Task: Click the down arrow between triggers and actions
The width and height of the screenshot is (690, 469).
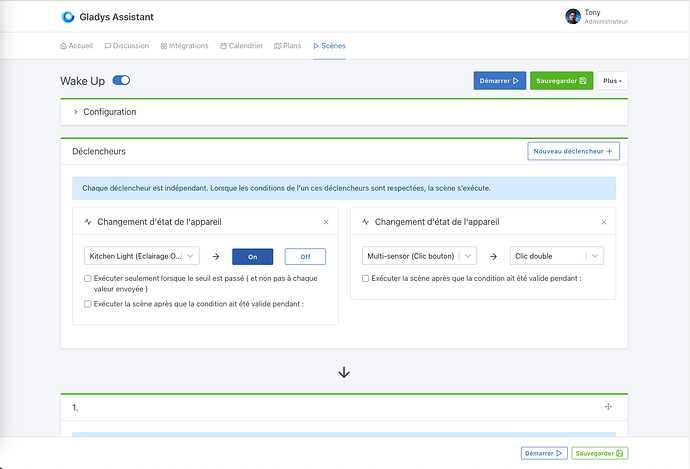Action: (344, 372)
